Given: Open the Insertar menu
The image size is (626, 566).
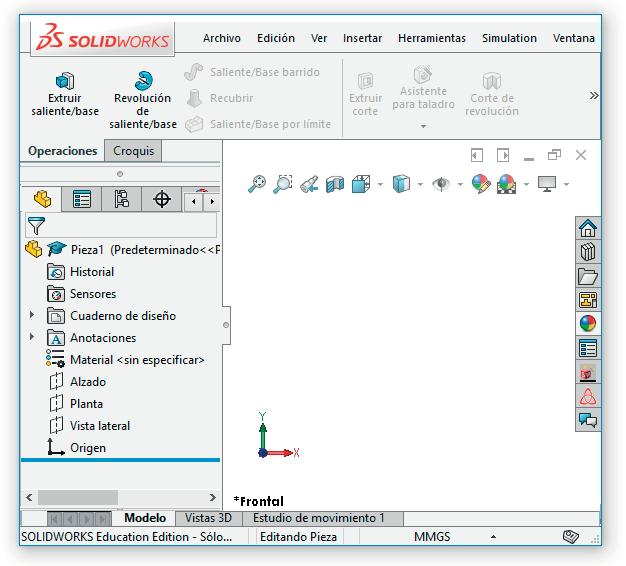Looking at the screenshot, I should pyautogui.click(x=362, y=38).
